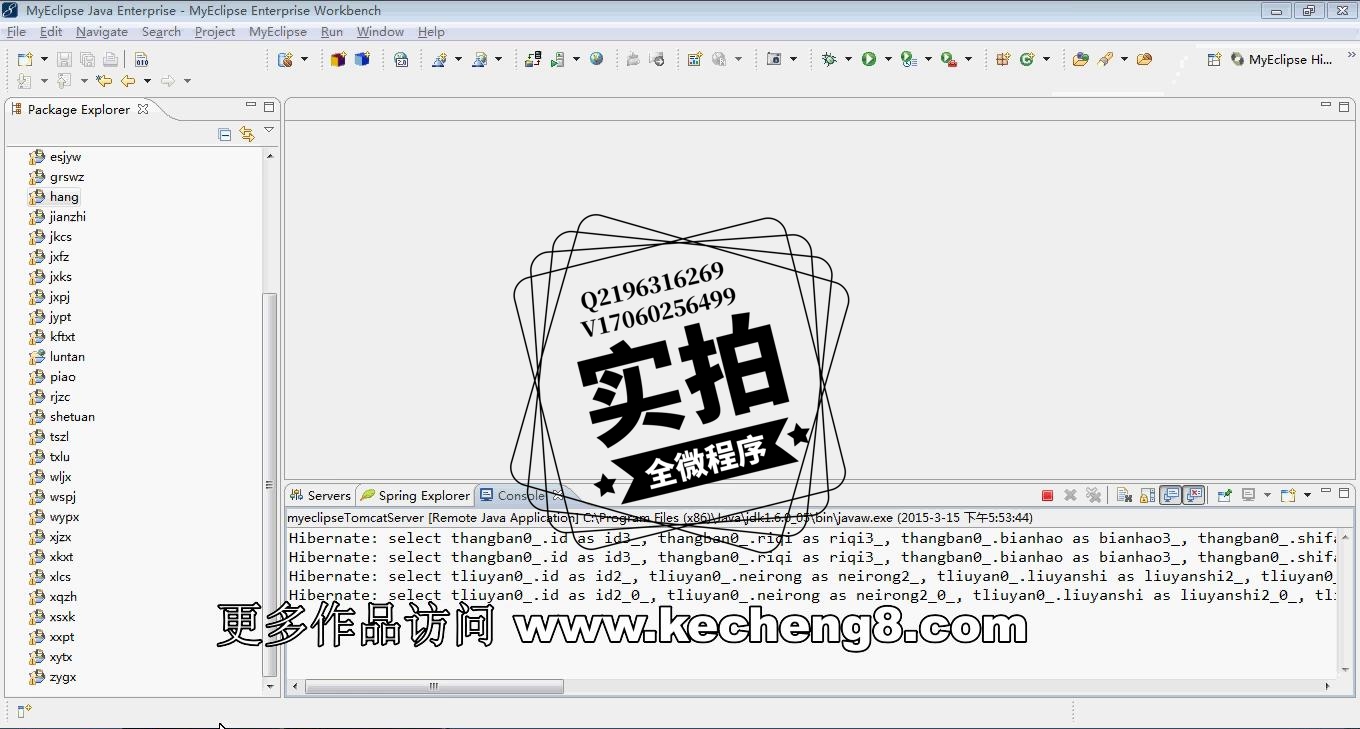
Task: Select the zygx project
Action: click(x=53, y=677)
